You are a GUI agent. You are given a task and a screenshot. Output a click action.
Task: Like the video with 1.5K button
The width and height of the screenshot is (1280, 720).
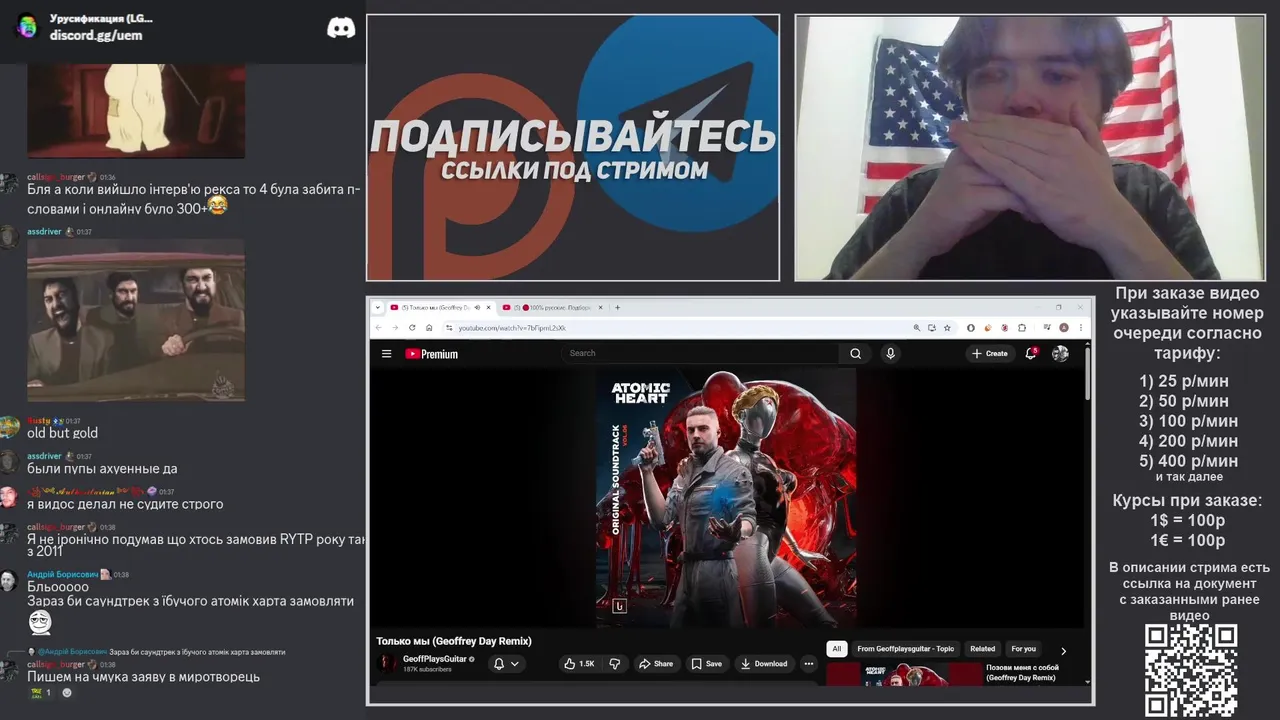pyautogui.click(x=579, y=664)
